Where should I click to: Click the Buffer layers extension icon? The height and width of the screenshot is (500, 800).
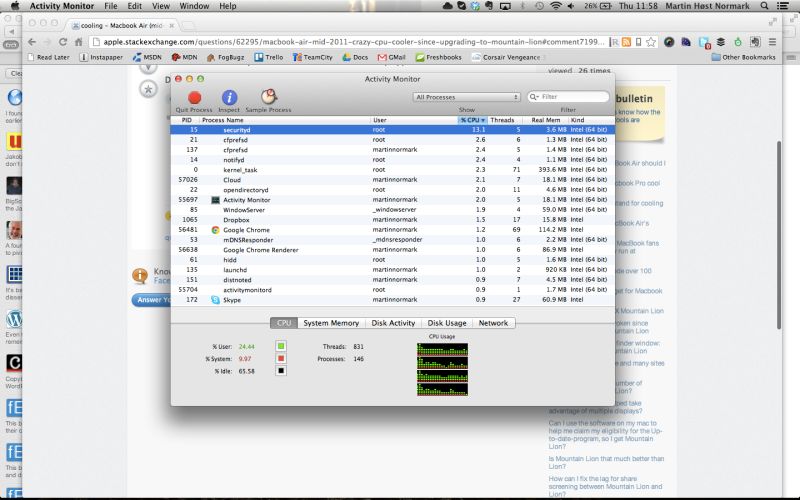coord(721,42)
